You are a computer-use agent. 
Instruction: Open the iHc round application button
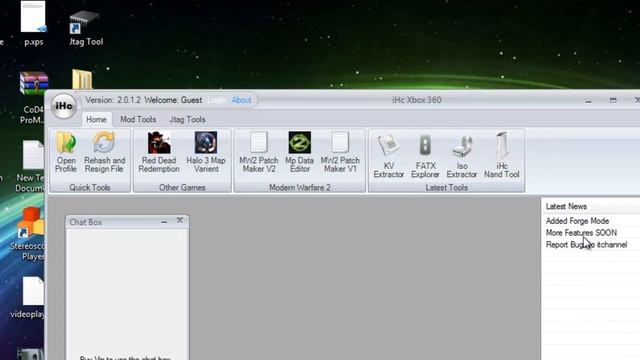[64, 106]
